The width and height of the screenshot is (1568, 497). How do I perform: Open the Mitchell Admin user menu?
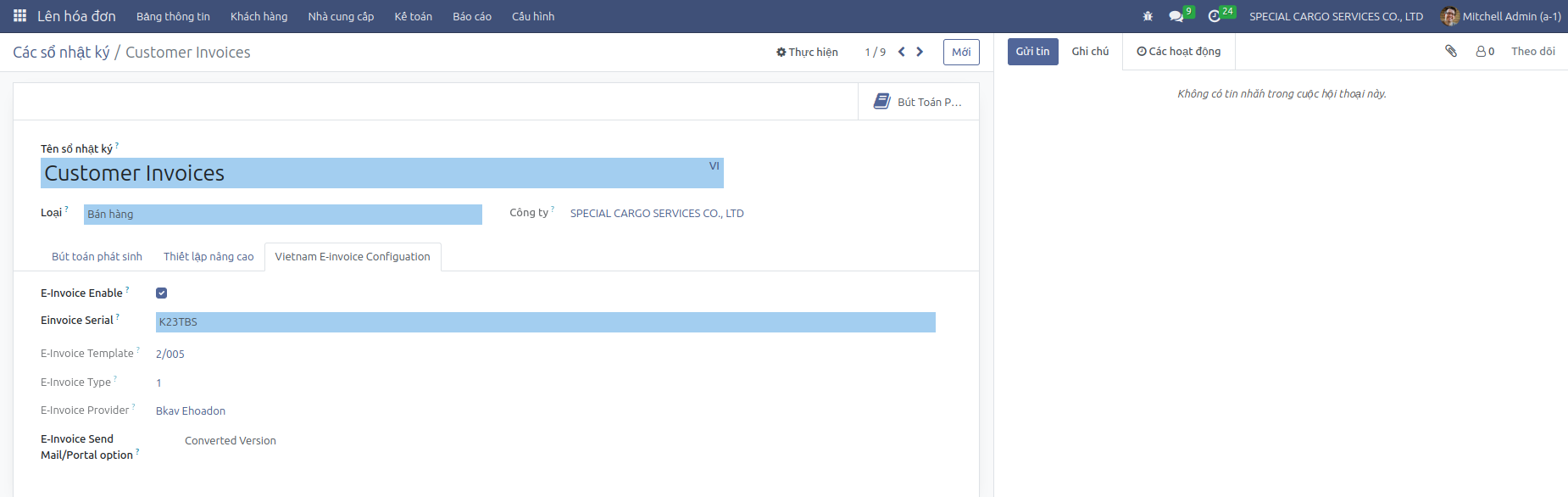click(1500, 16)
